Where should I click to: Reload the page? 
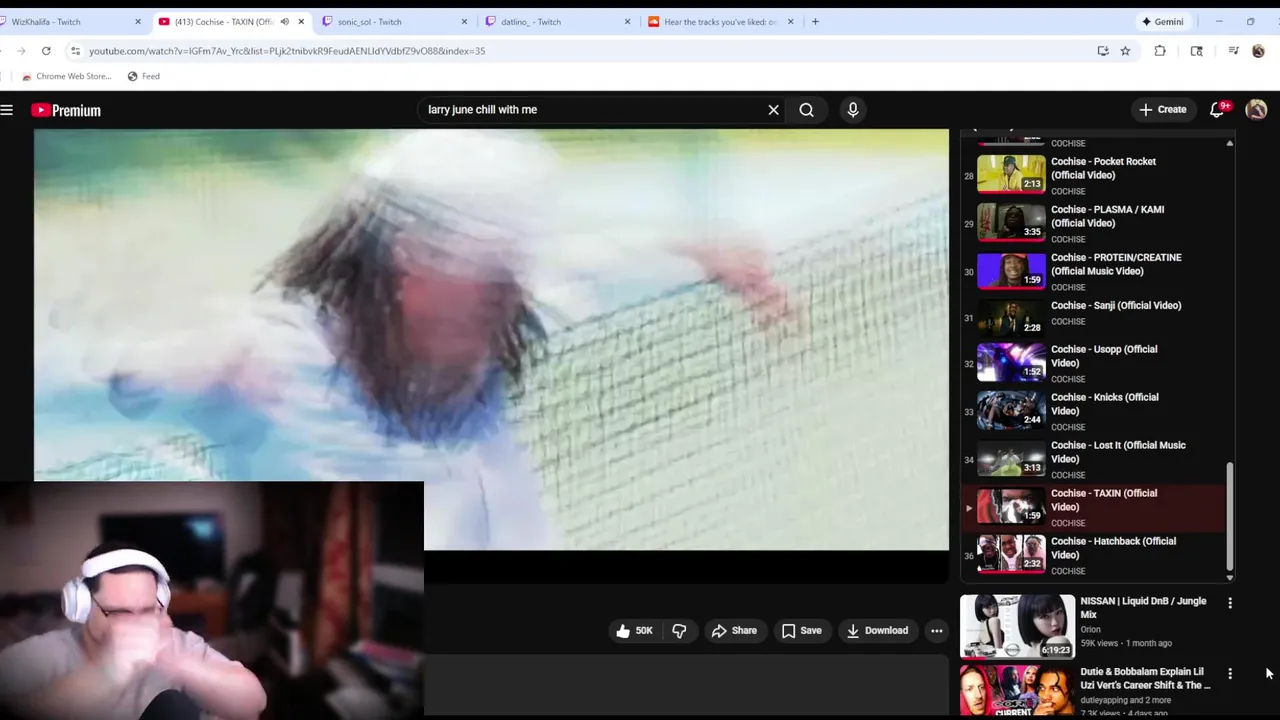click(46, 51)
